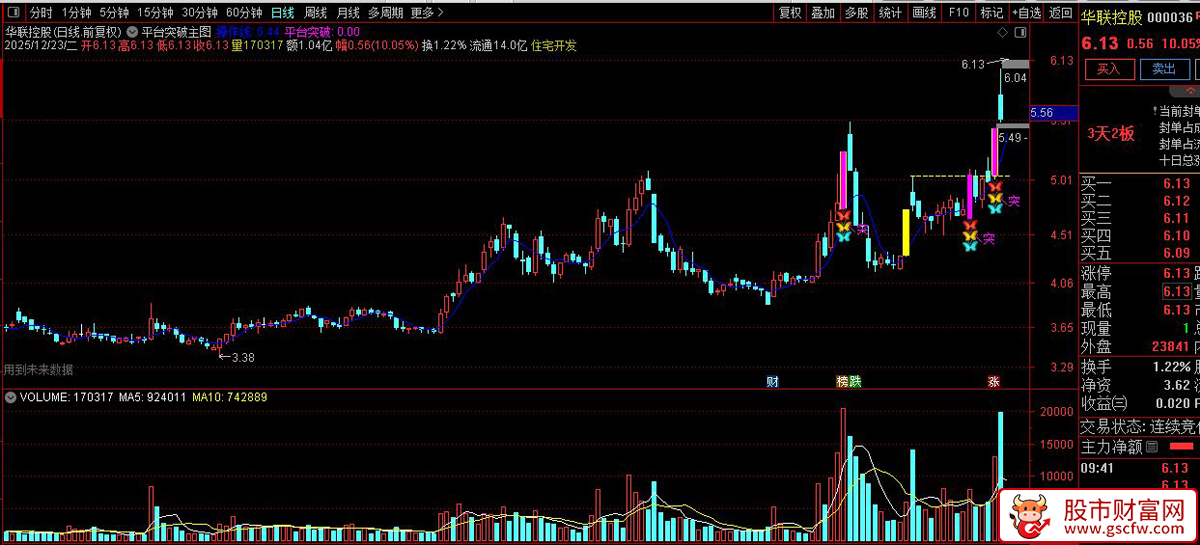Screen dimensions: 1200x545
Task: Click the F10 company info button
Action: click(958, 13)
